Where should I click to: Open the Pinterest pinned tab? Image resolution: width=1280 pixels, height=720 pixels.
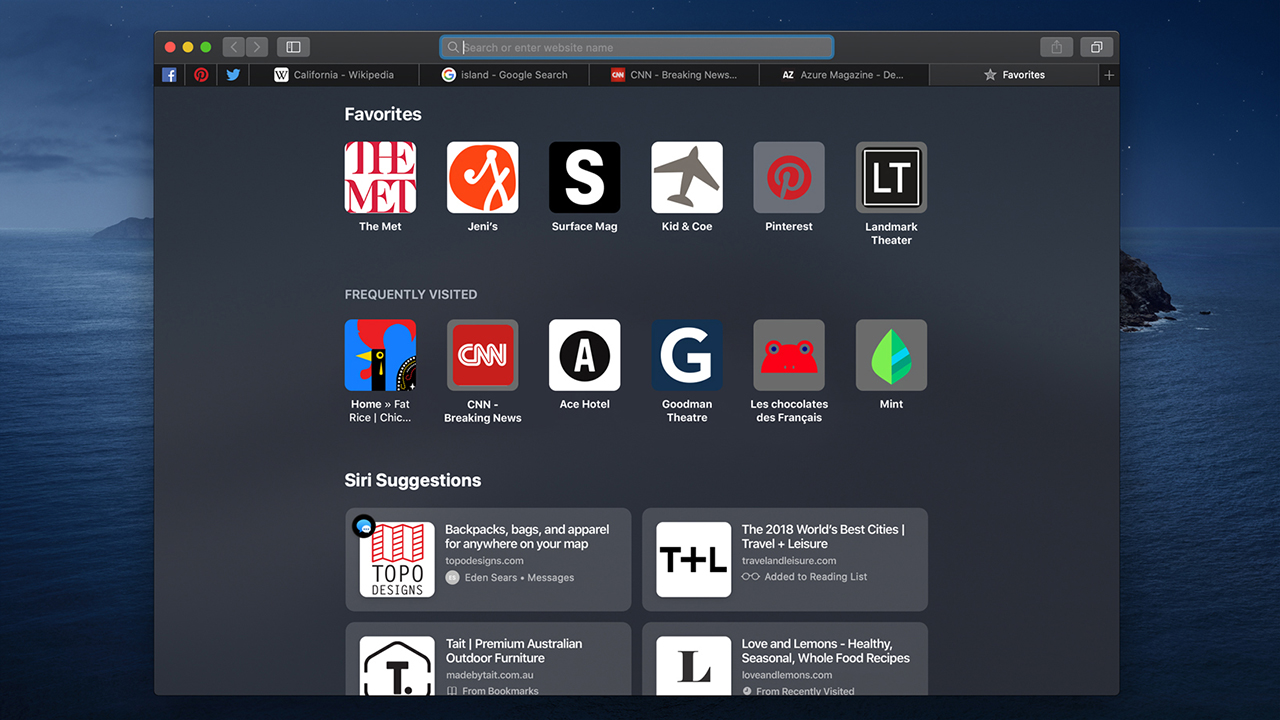[x=201, y=75]
